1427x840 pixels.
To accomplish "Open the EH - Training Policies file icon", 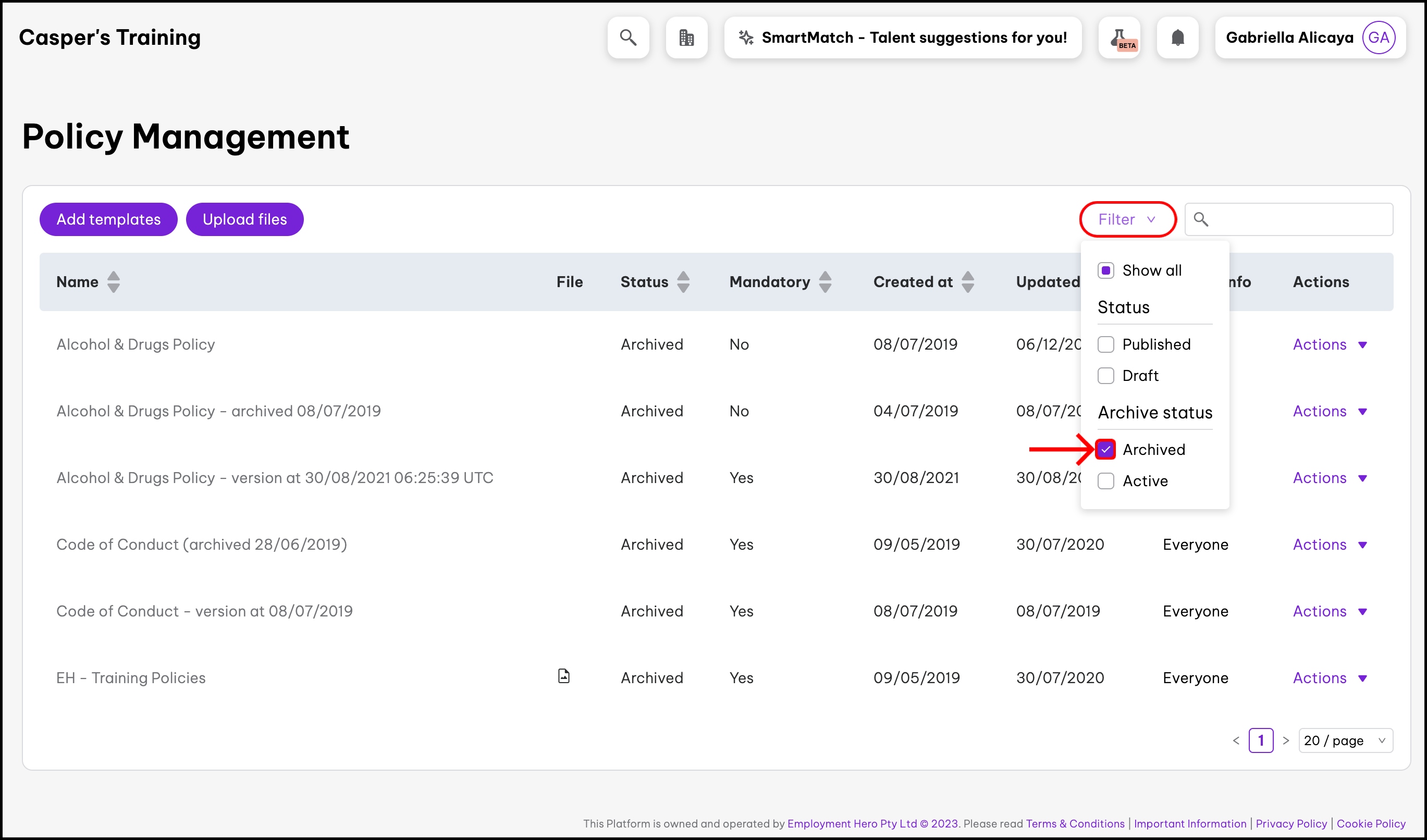I will point(563,676).
